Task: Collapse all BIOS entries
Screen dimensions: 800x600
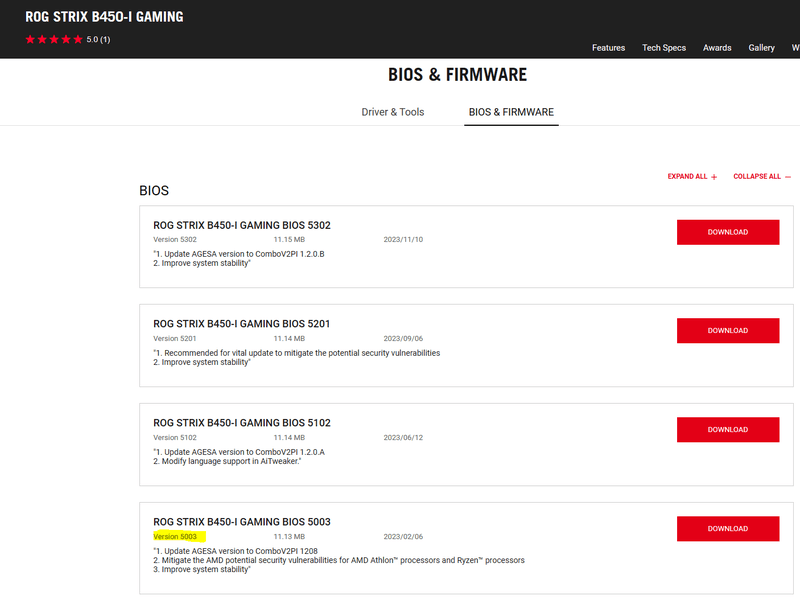Action: [762, 177]
